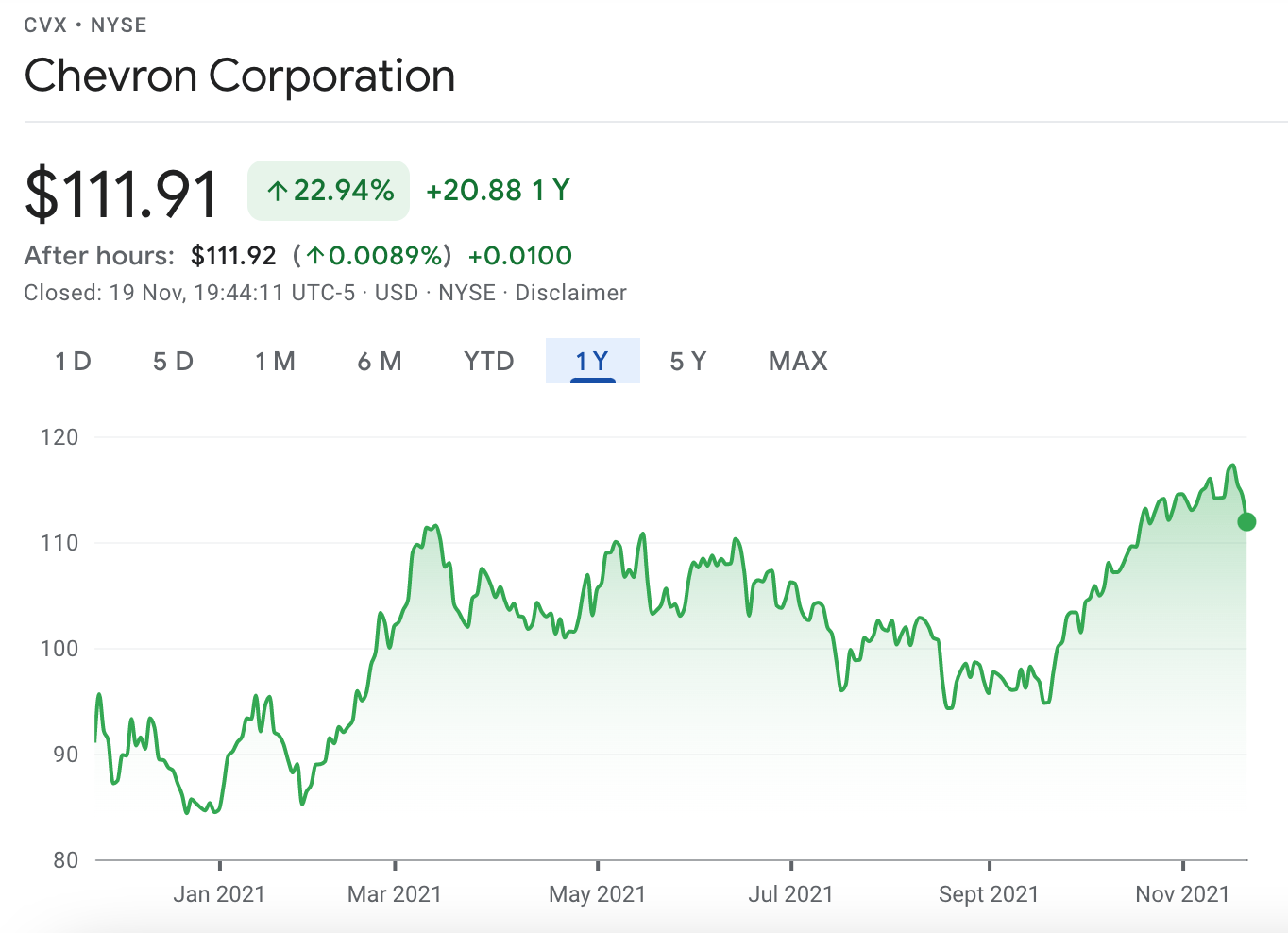Select the 5D time range tab
Screen dimensions: 1288x933
point(173,361)
